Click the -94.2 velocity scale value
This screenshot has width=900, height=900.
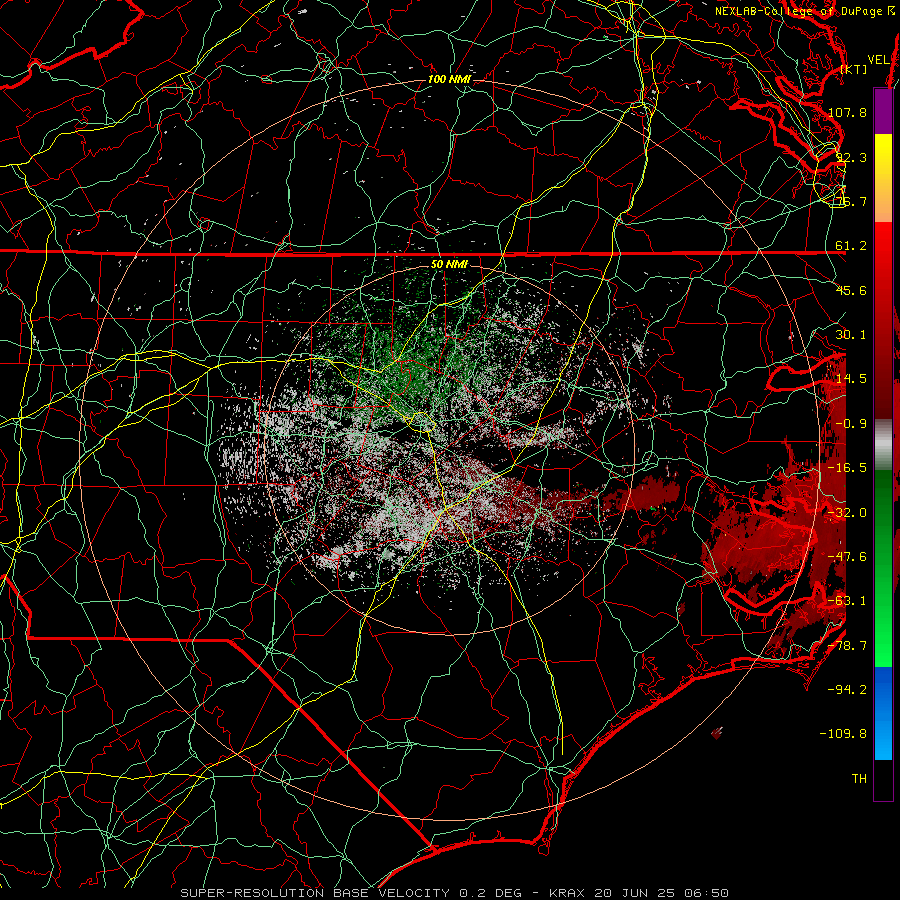point(847,690)
